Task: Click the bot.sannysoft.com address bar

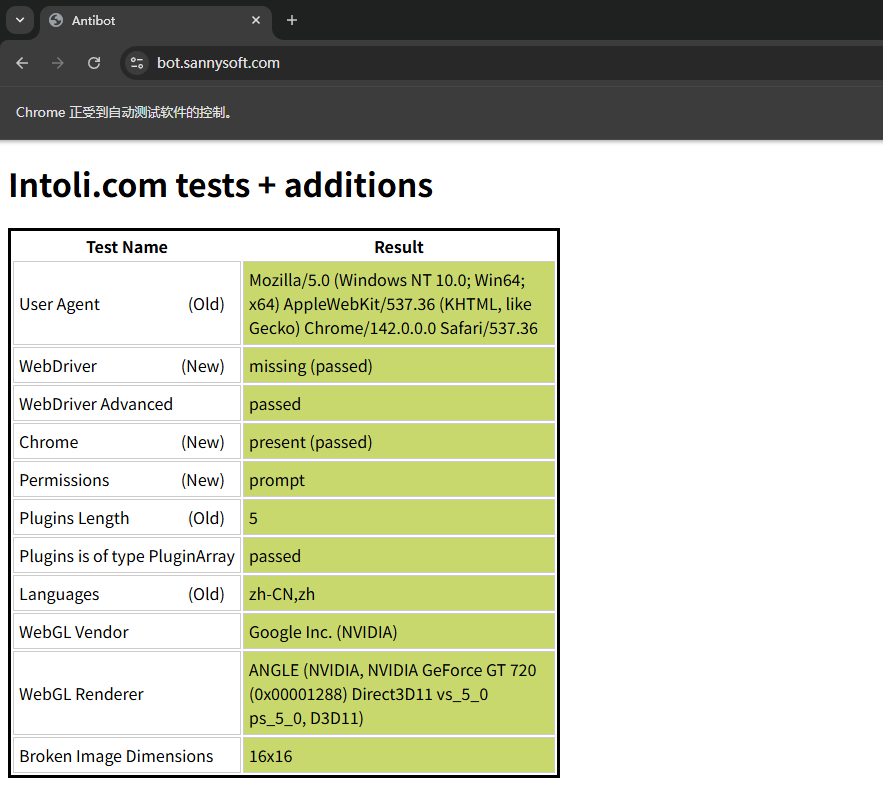Action: click(x=400, y=63)
